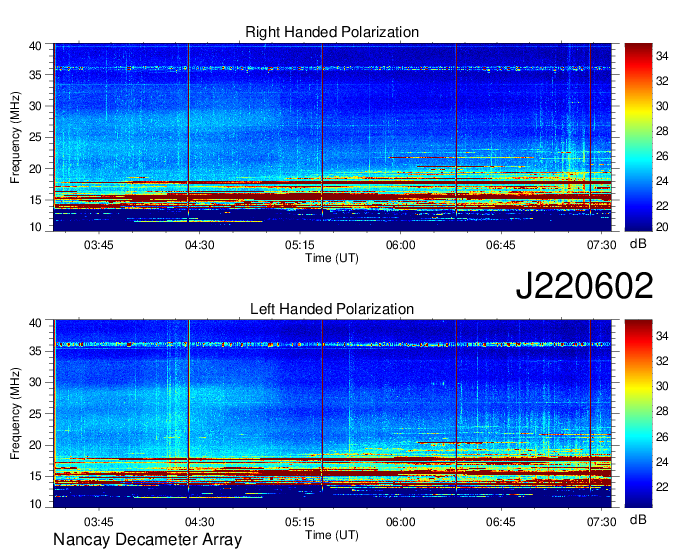Viewport: 680px width, 552px height.
Task: Click the 03:45 time tick under the left-handed plot
Action: tap(98, 522)
